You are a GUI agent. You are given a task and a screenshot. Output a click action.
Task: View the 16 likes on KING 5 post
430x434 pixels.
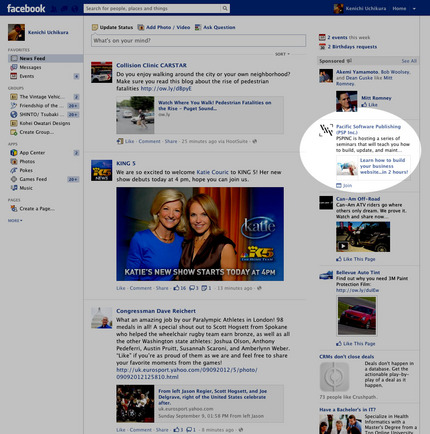pos(180,288)
